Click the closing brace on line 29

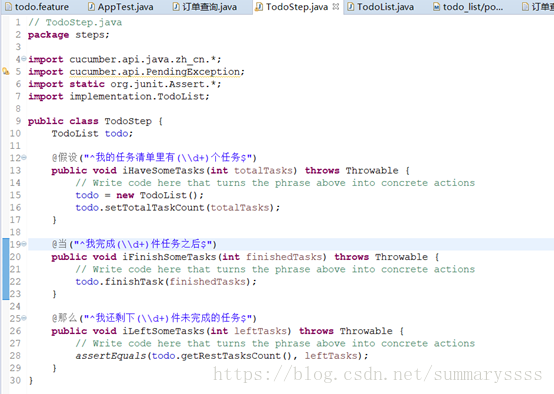[x=54, y=368]
